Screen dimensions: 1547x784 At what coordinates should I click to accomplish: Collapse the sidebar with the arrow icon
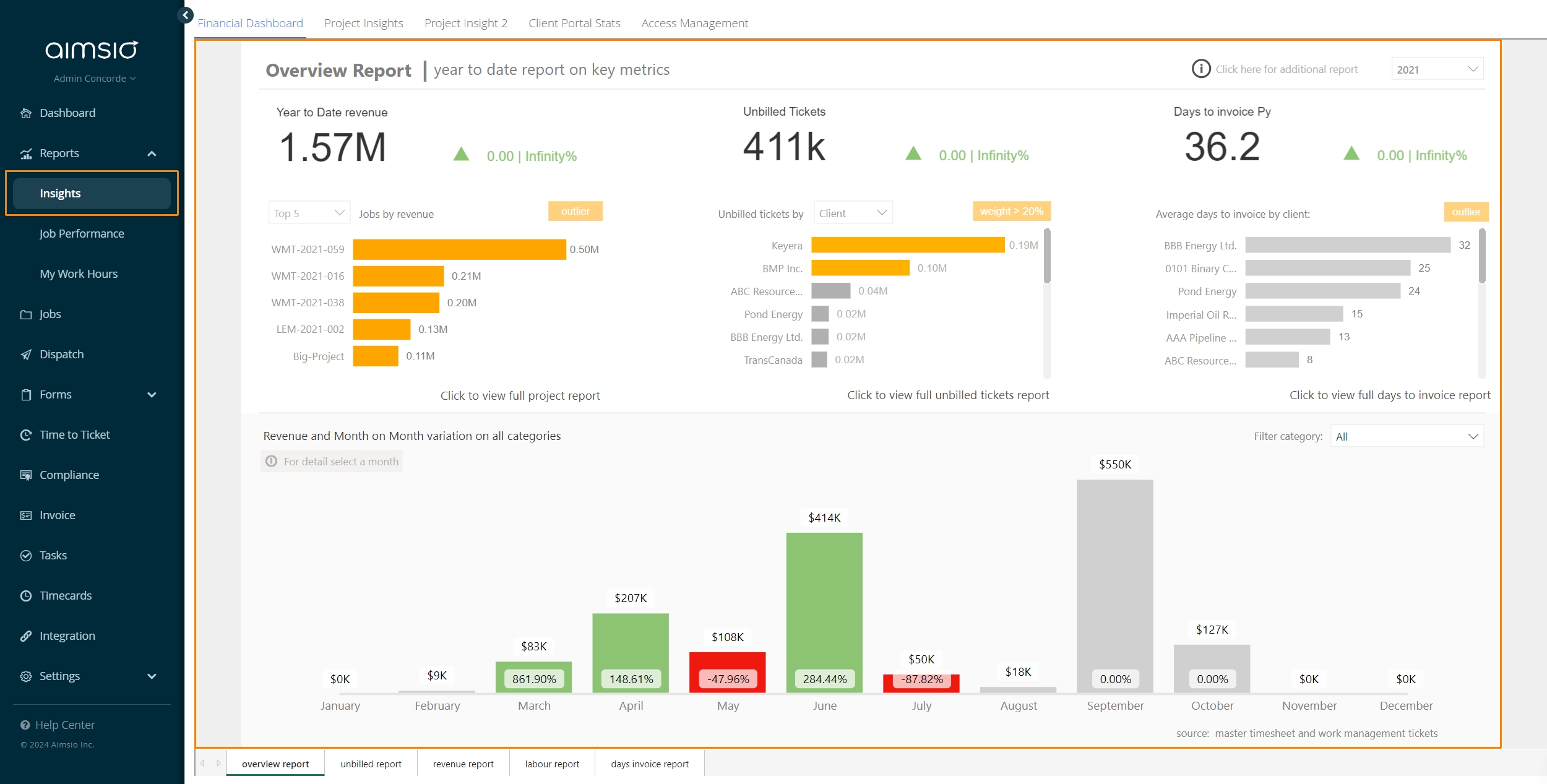[x=185, y=15]
